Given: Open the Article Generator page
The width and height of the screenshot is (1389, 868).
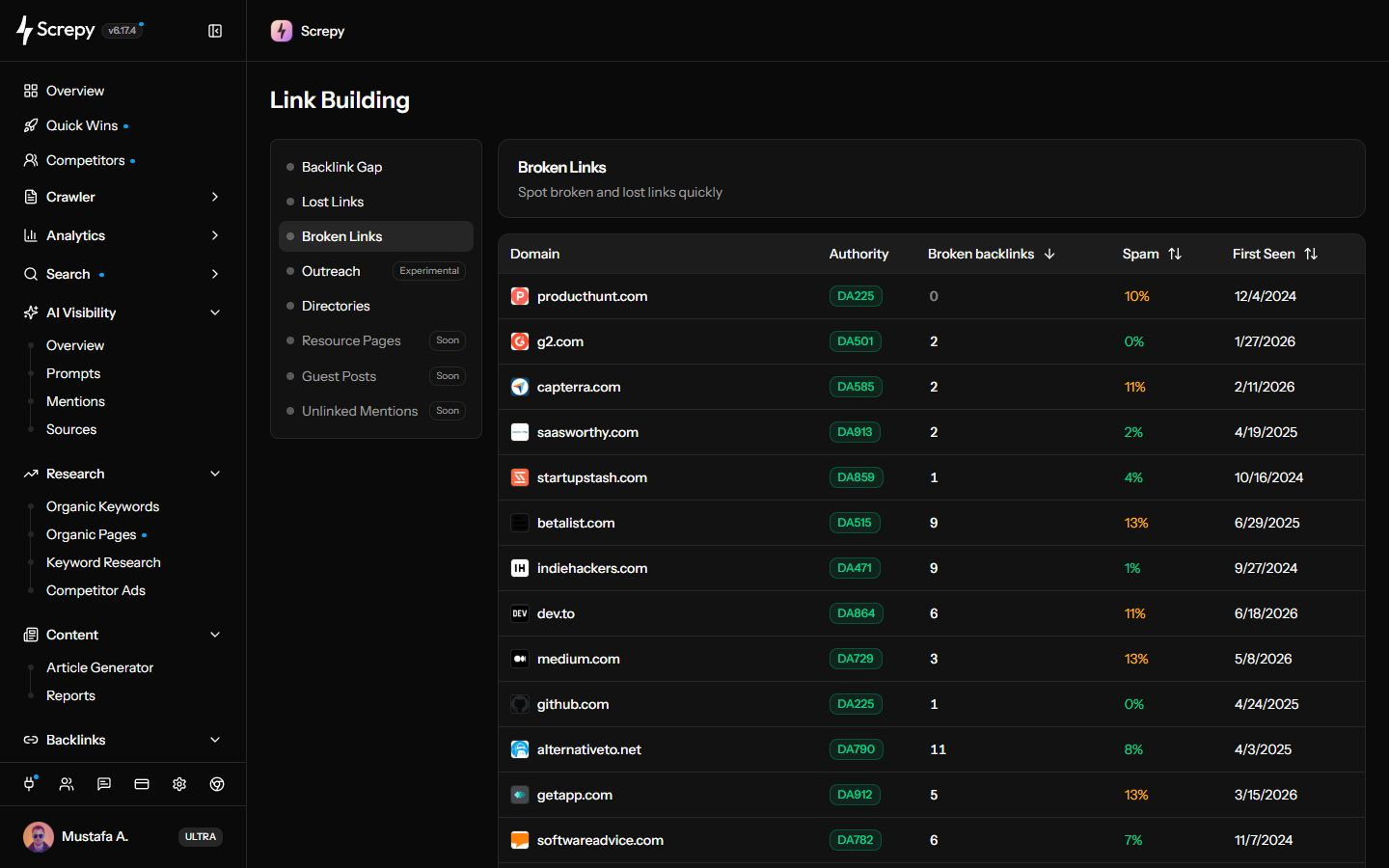Looking at the screenshot, I should (x=99, y=667).
